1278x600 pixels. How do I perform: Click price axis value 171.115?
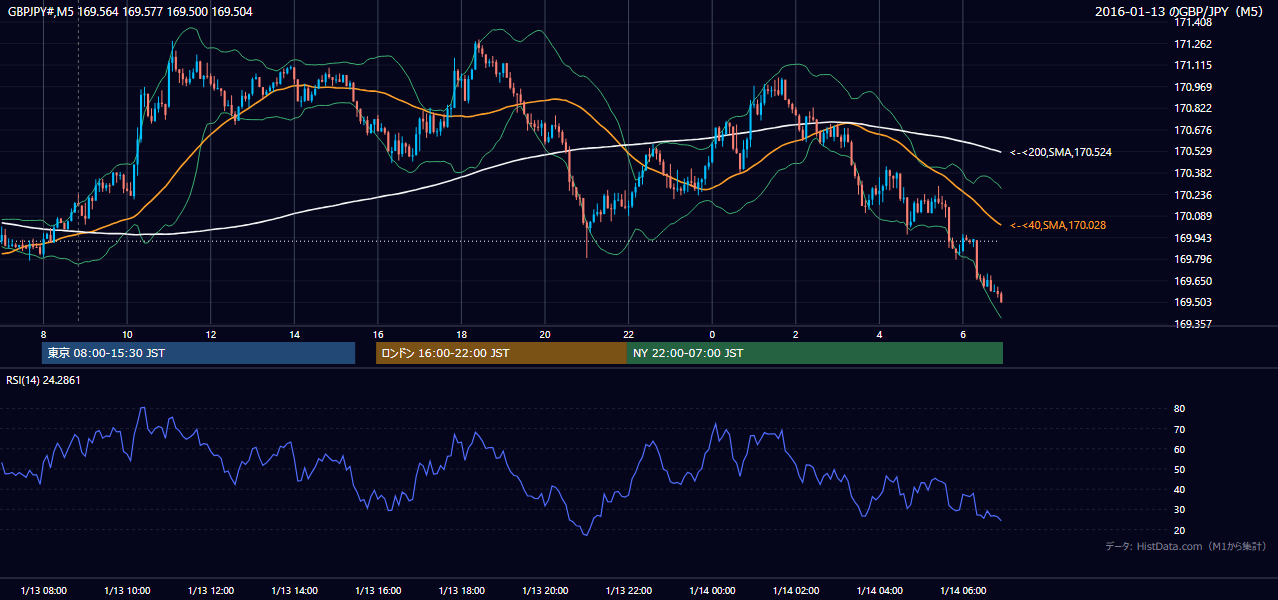pyautogui.click(x=1193, y=65)
